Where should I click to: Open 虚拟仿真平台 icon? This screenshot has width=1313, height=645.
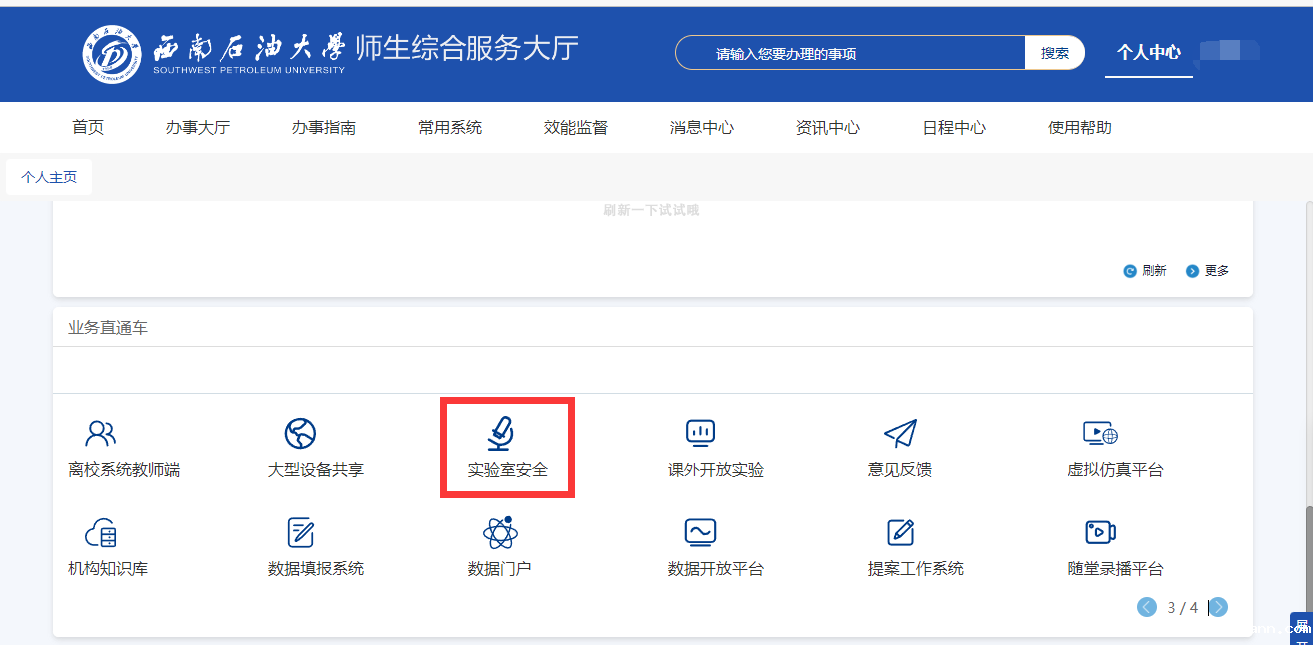(1100, 433)
